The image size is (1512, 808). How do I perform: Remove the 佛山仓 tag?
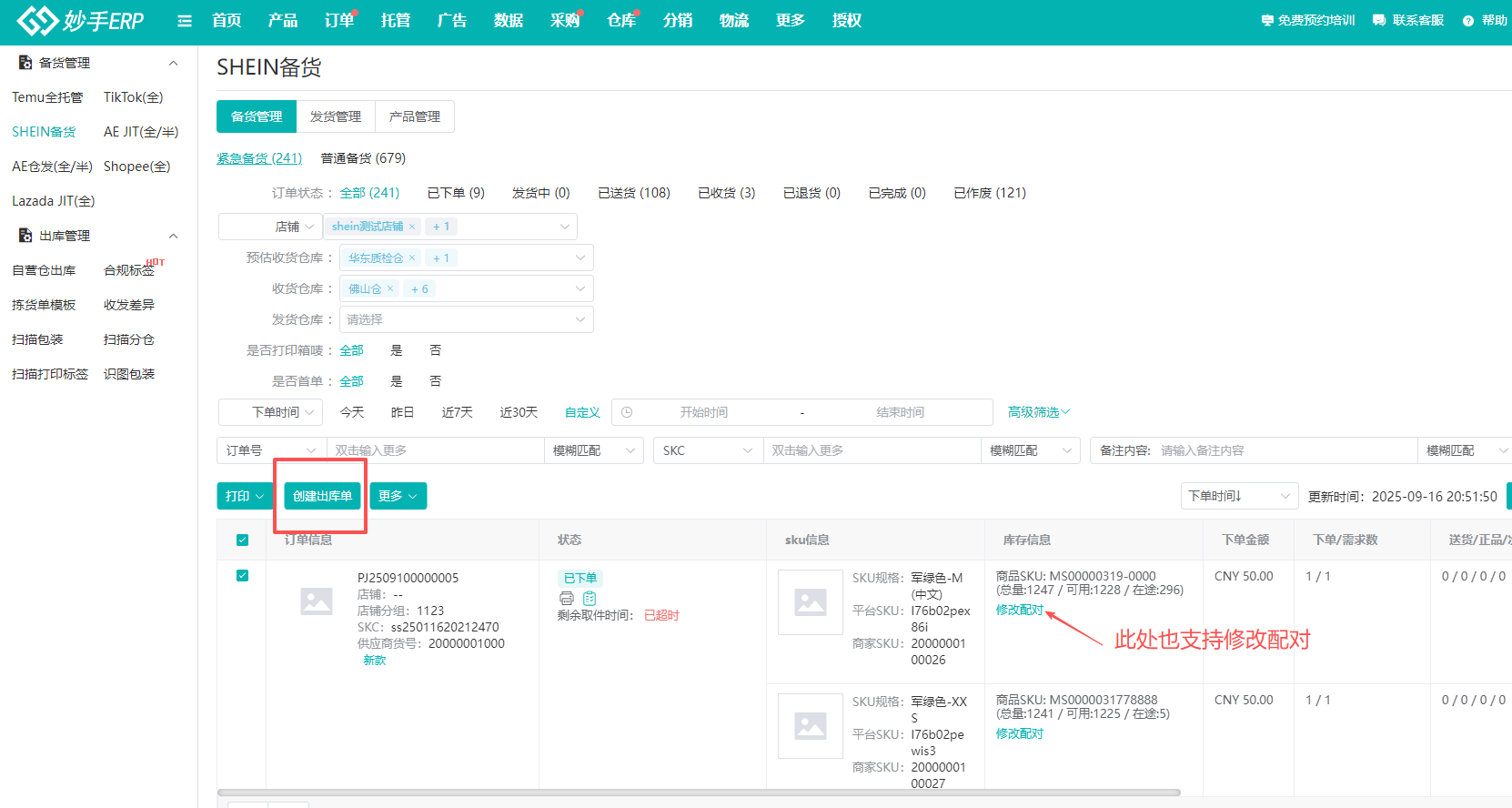point(390,288)
